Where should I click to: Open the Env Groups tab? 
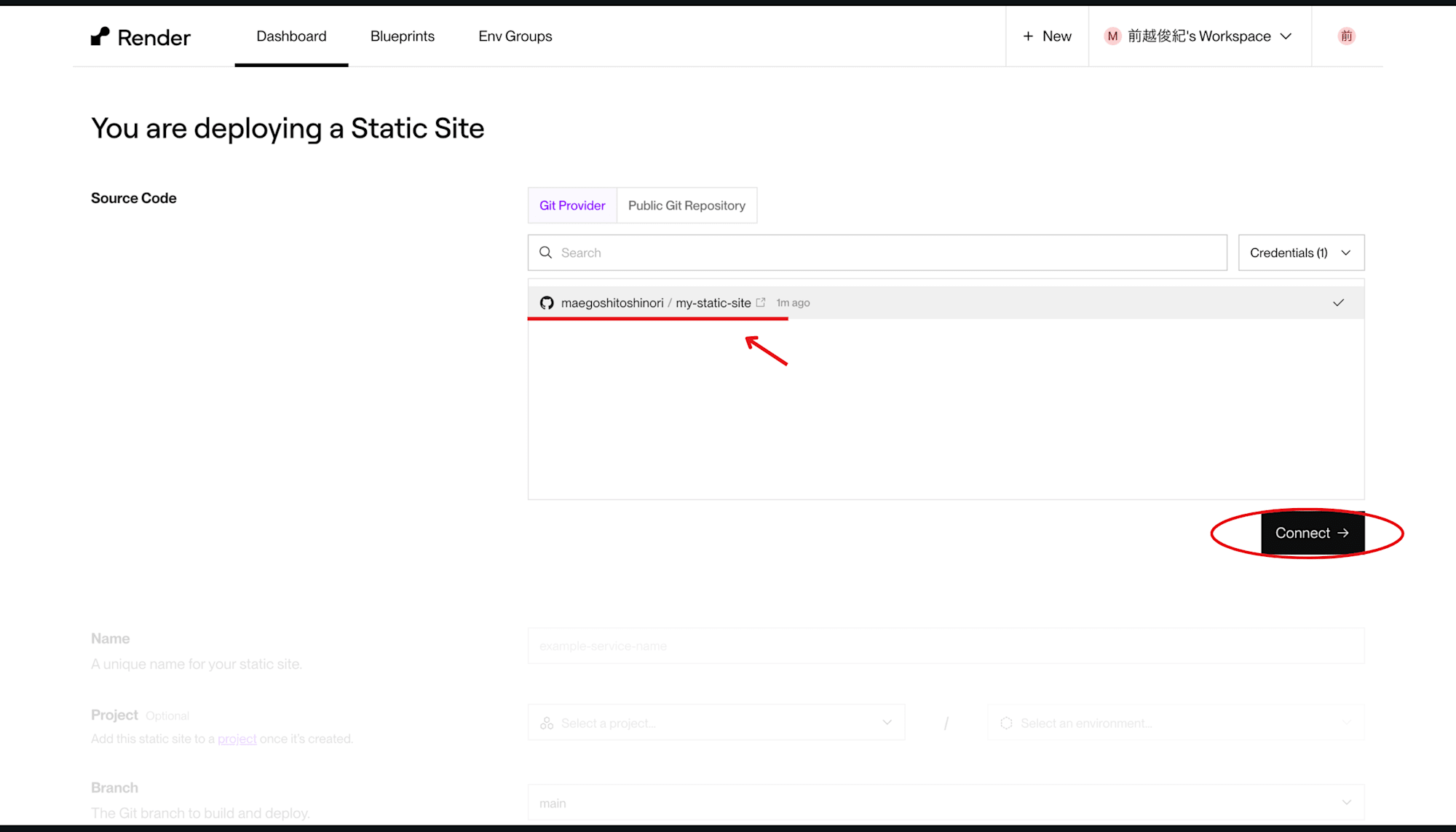click(x=515, y=36)
